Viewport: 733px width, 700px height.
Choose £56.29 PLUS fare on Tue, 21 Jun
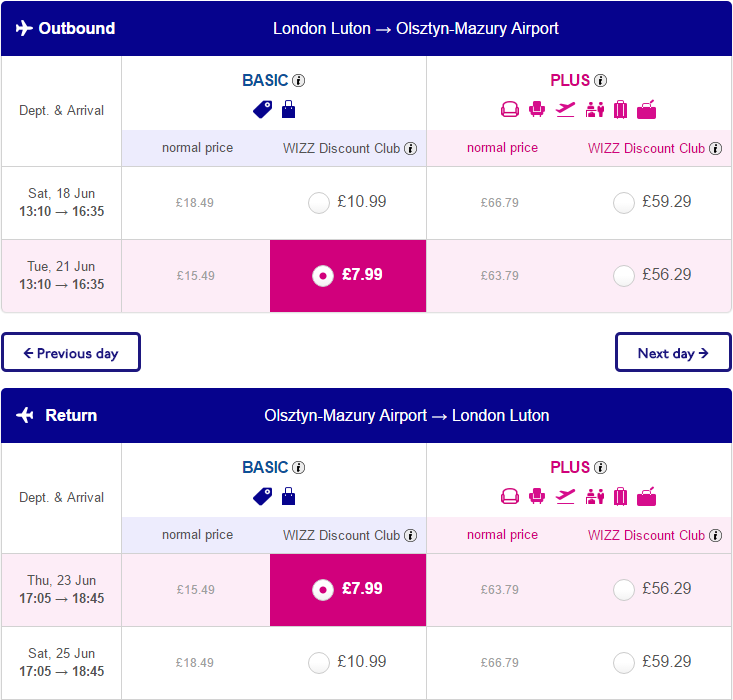click(624, 275)
